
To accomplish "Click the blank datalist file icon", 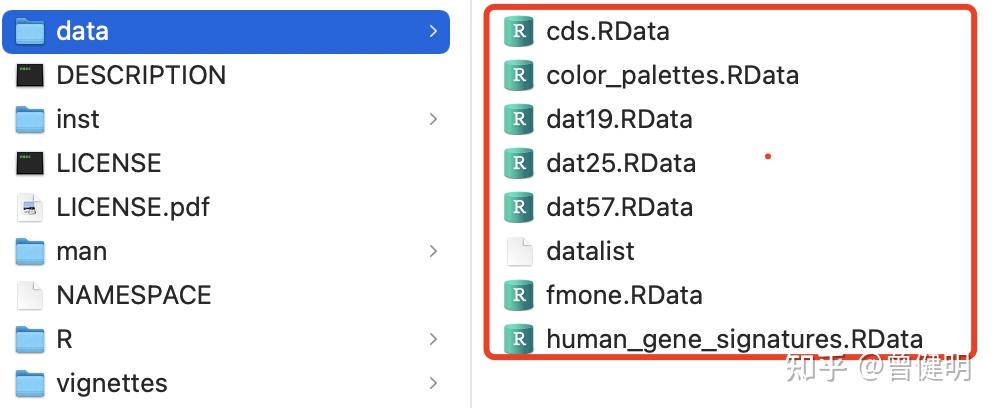I will pos(518,251).
